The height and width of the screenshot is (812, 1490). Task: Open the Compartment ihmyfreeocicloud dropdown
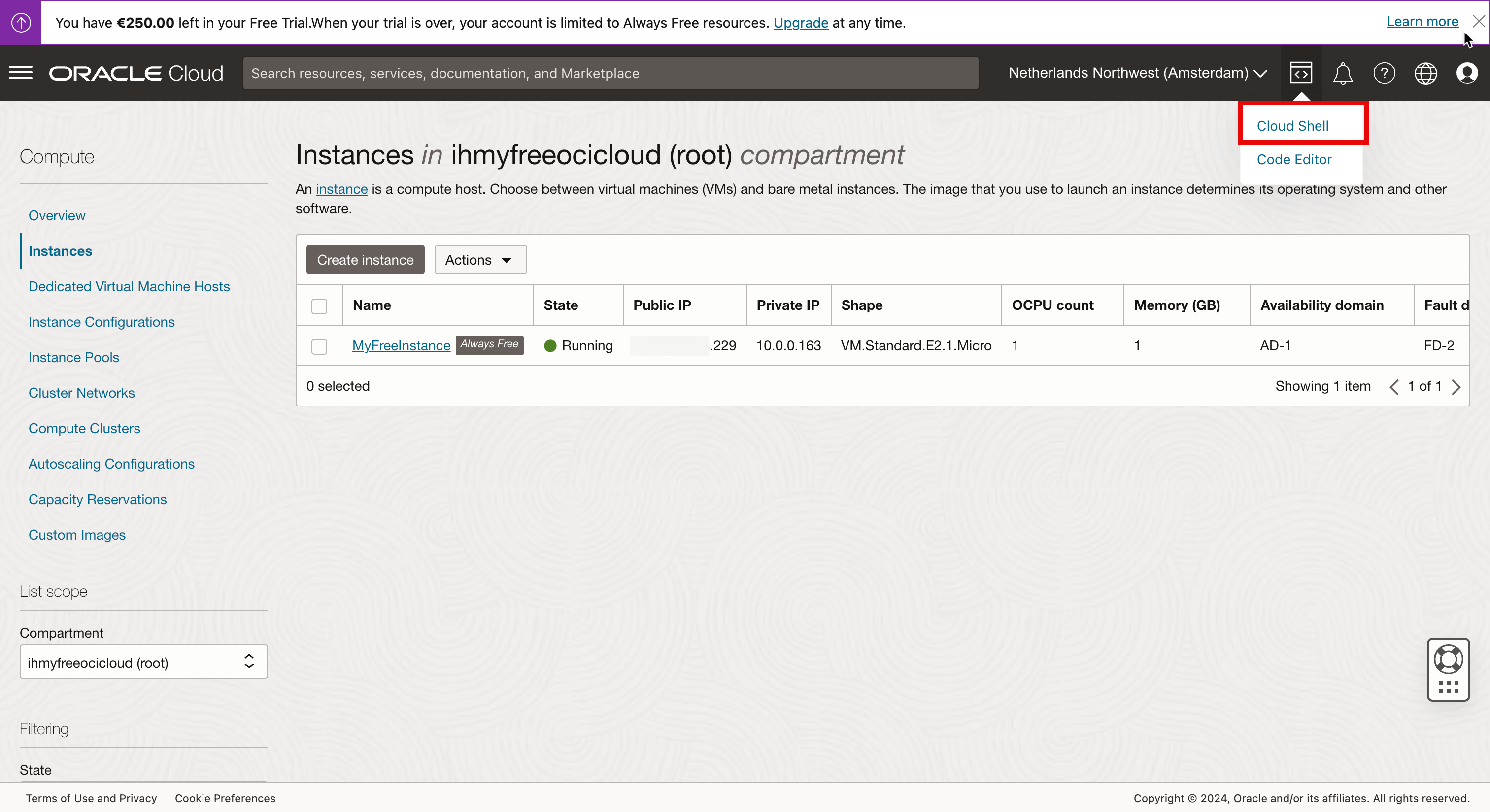coord(143,662)
